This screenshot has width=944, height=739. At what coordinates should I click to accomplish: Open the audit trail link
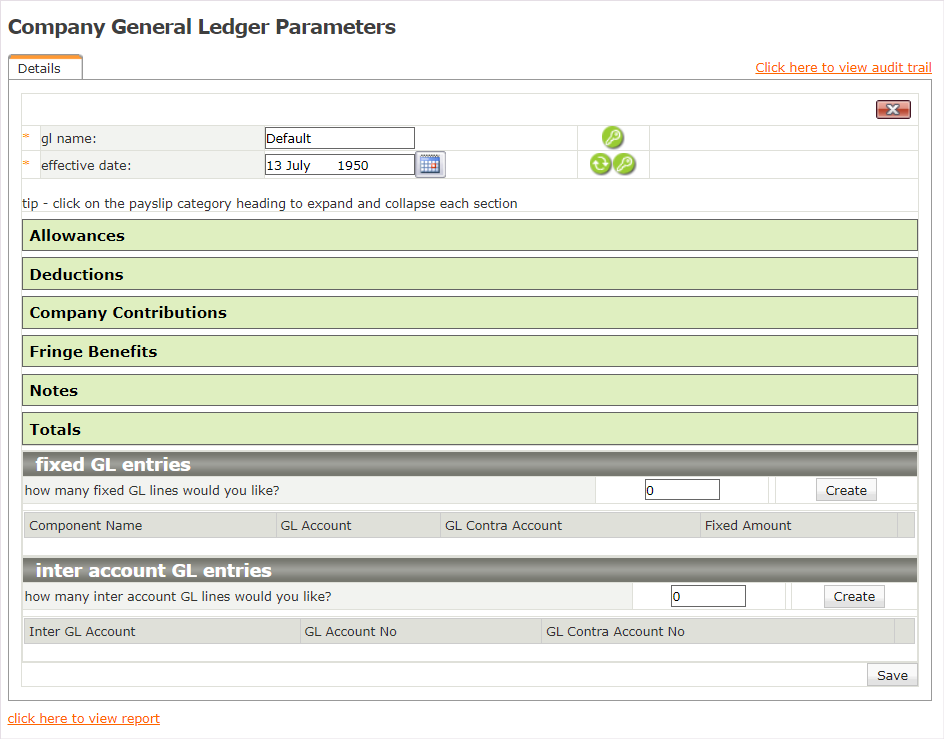tap(843, 68)
